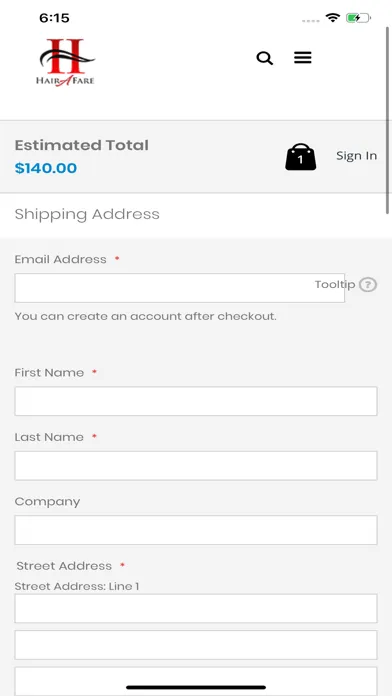Tap the Wi-Fi status icon
Image resolution: width=392 pixels, height=696 pixels.
point(332,18)
